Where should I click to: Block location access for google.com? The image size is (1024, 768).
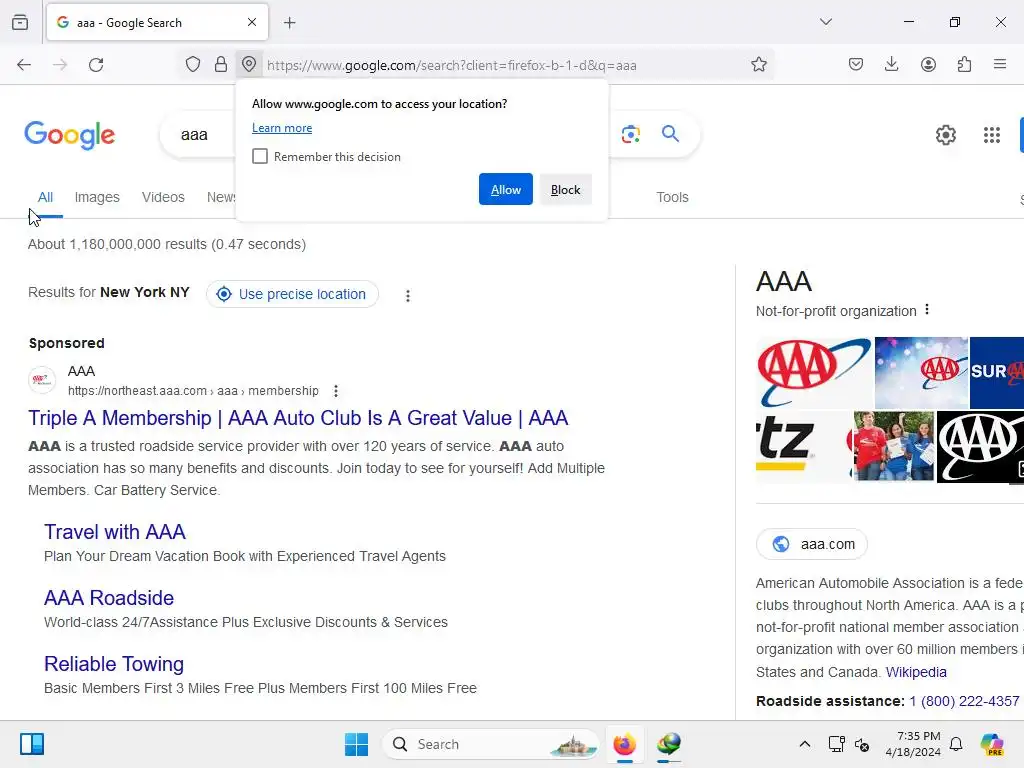pyautogui.click(x=566, y=189)
